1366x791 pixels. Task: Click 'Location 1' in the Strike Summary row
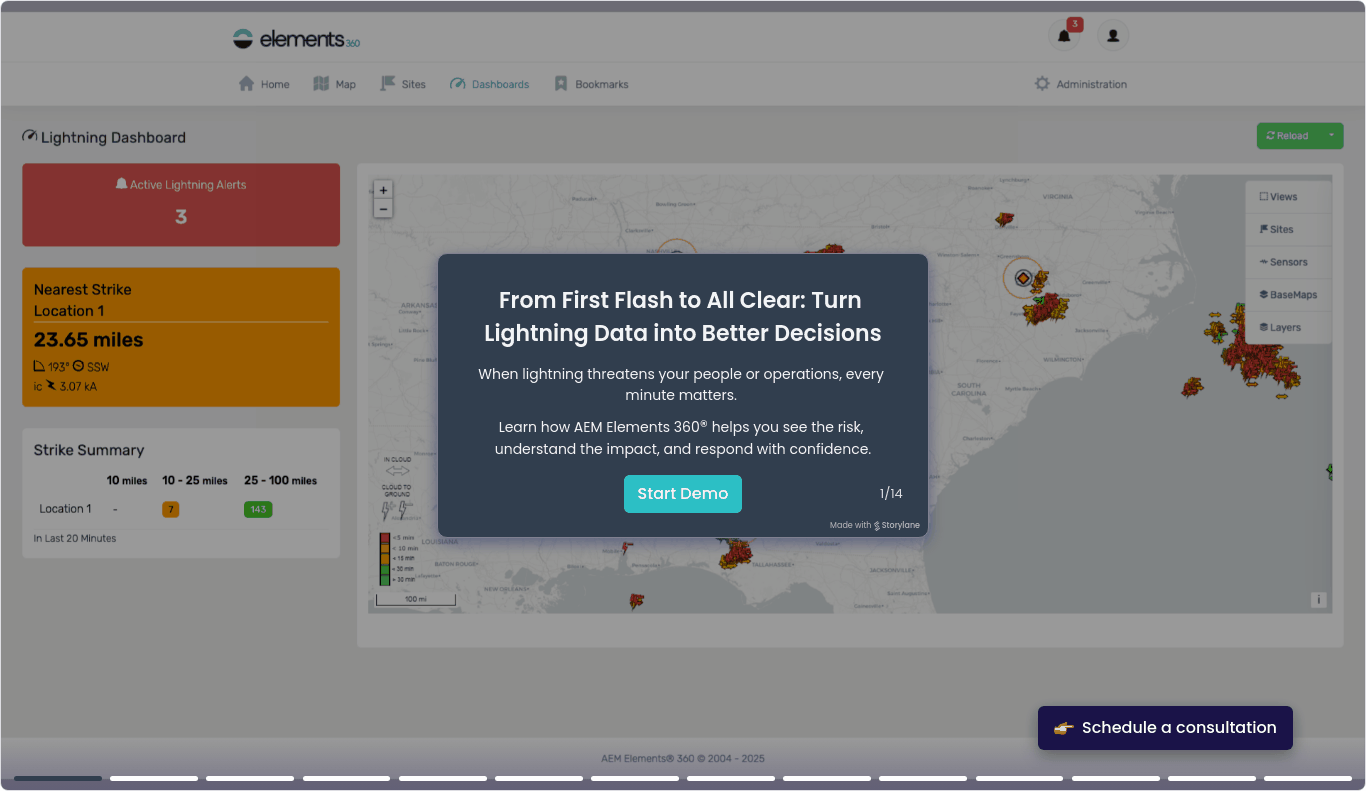(x=65, y=509)
